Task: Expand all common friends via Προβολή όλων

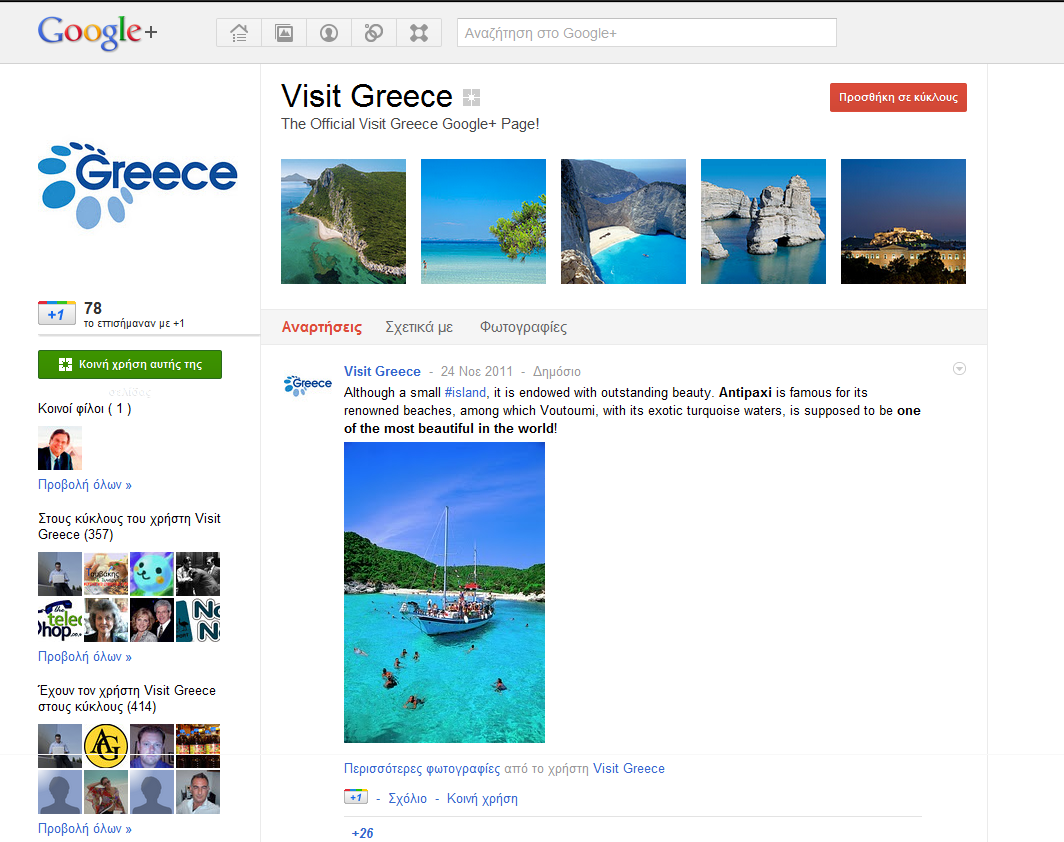Action: click(85, 485)
